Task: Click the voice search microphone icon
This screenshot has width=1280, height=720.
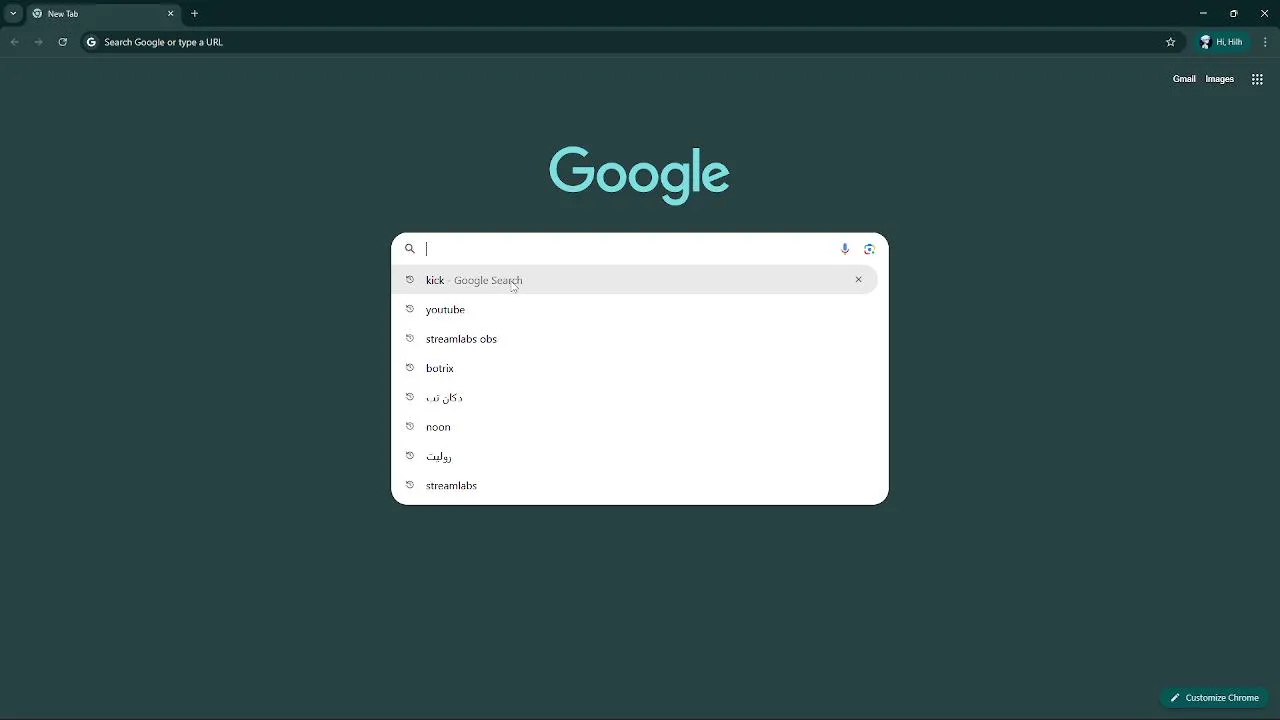Action: click(845, 249)
